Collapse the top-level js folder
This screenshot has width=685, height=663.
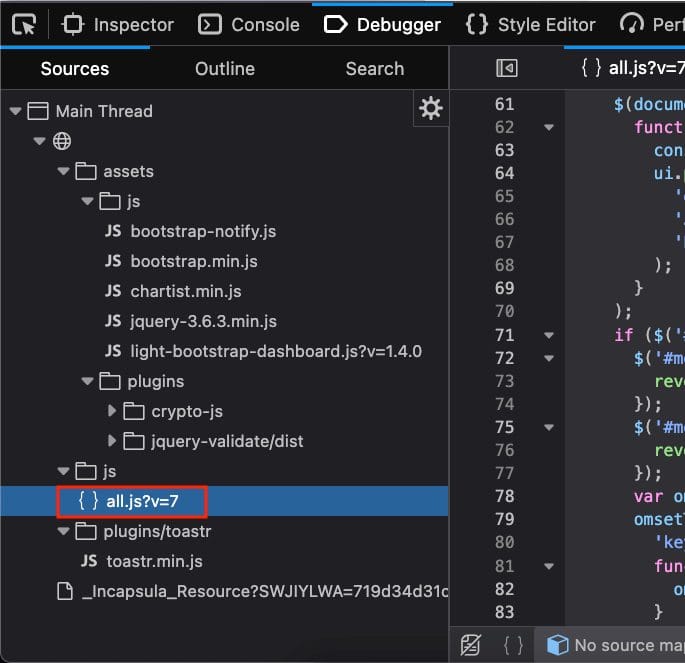pos(64,471)
